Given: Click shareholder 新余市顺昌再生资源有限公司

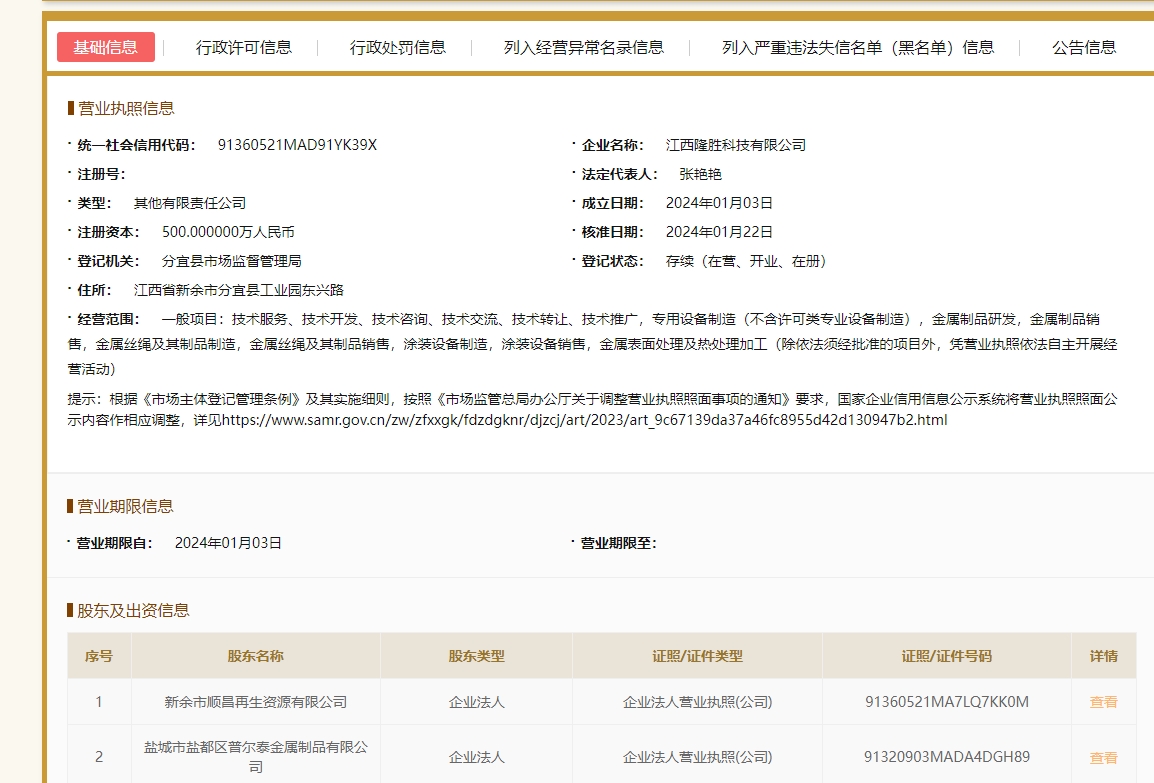Looking at the screenshot, I should (x=255, y=702).
